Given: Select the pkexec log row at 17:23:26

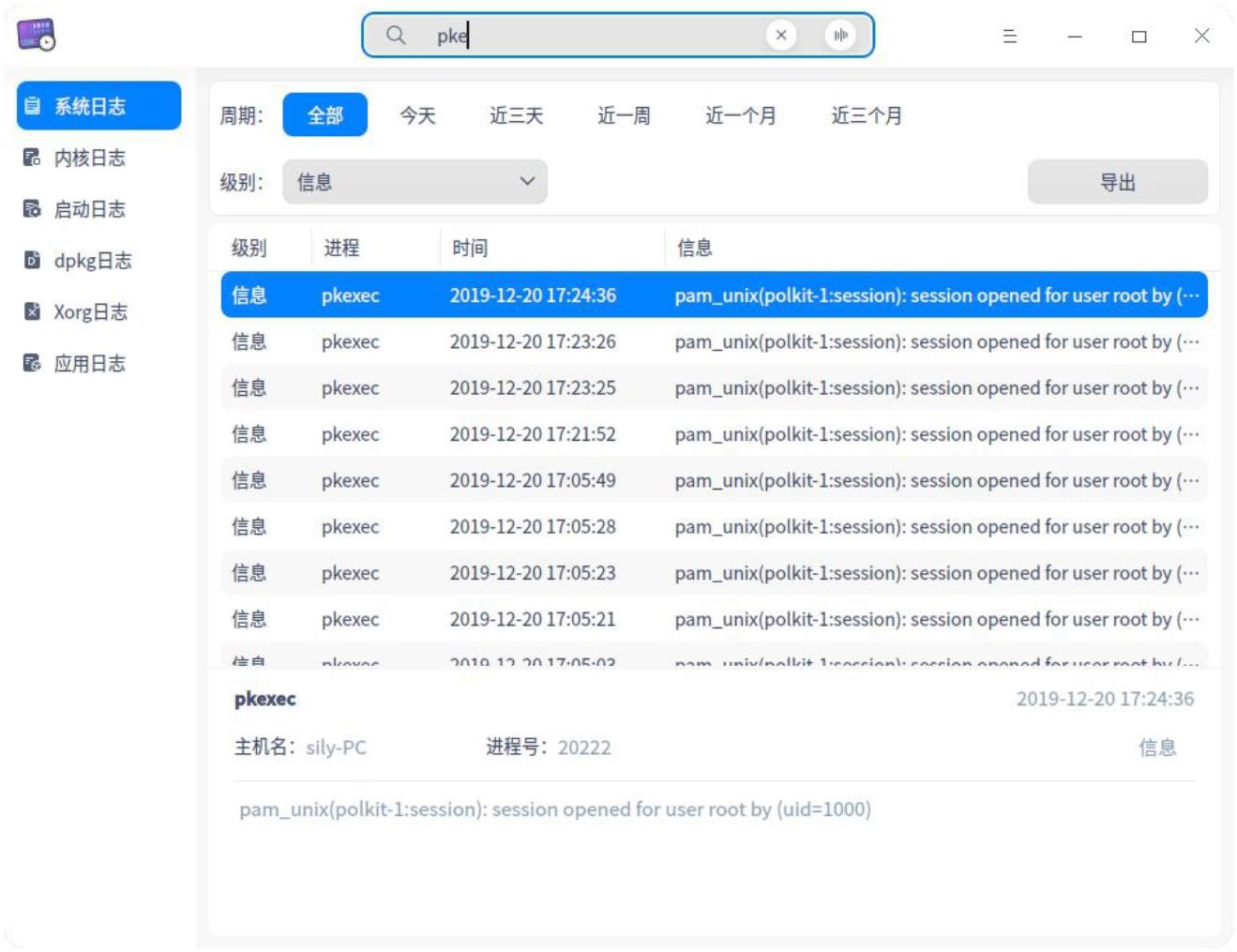Looking at the screenshot, I should pyautogui.click(x=714, y=341).
